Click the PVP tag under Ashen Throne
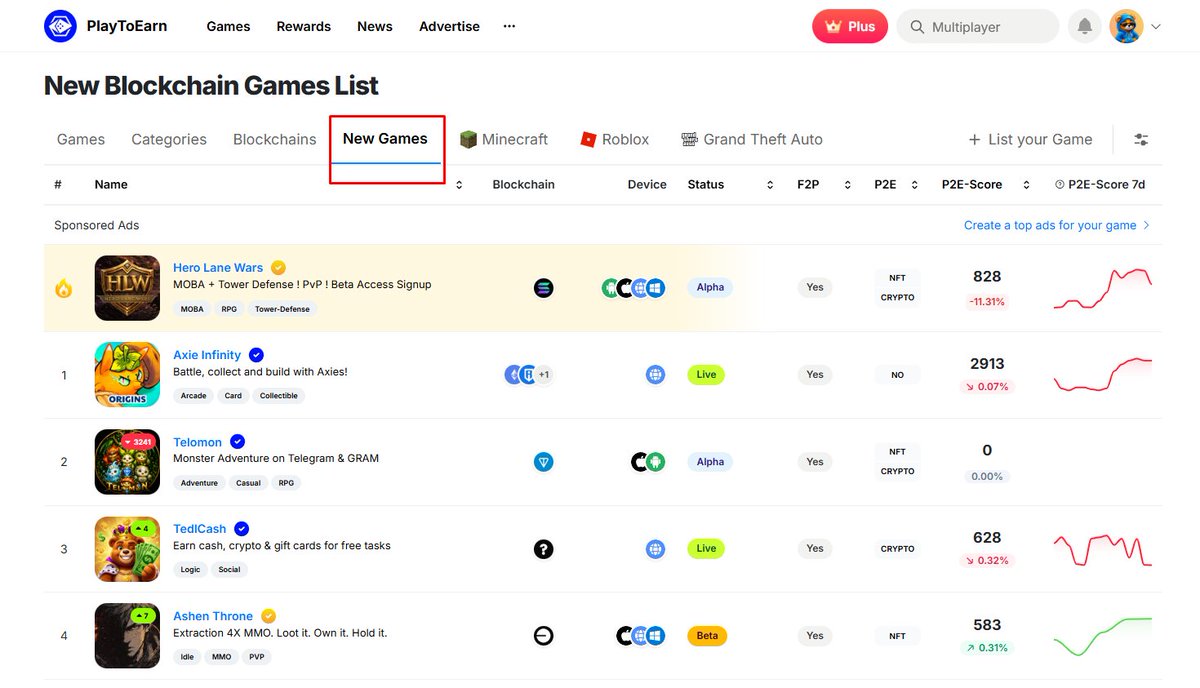This screenshot has height=688, width=1200. coord(256,657)
